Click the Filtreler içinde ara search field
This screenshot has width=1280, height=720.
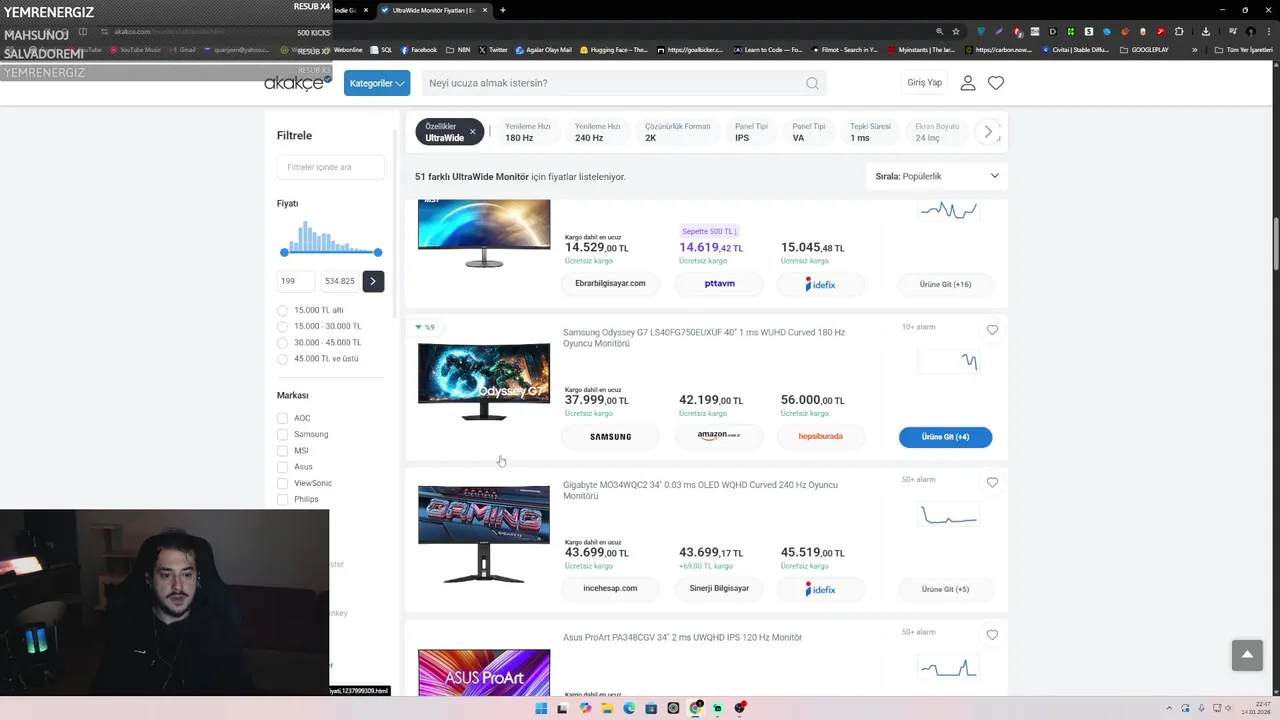pyautogui.click(x=330, y=167)
